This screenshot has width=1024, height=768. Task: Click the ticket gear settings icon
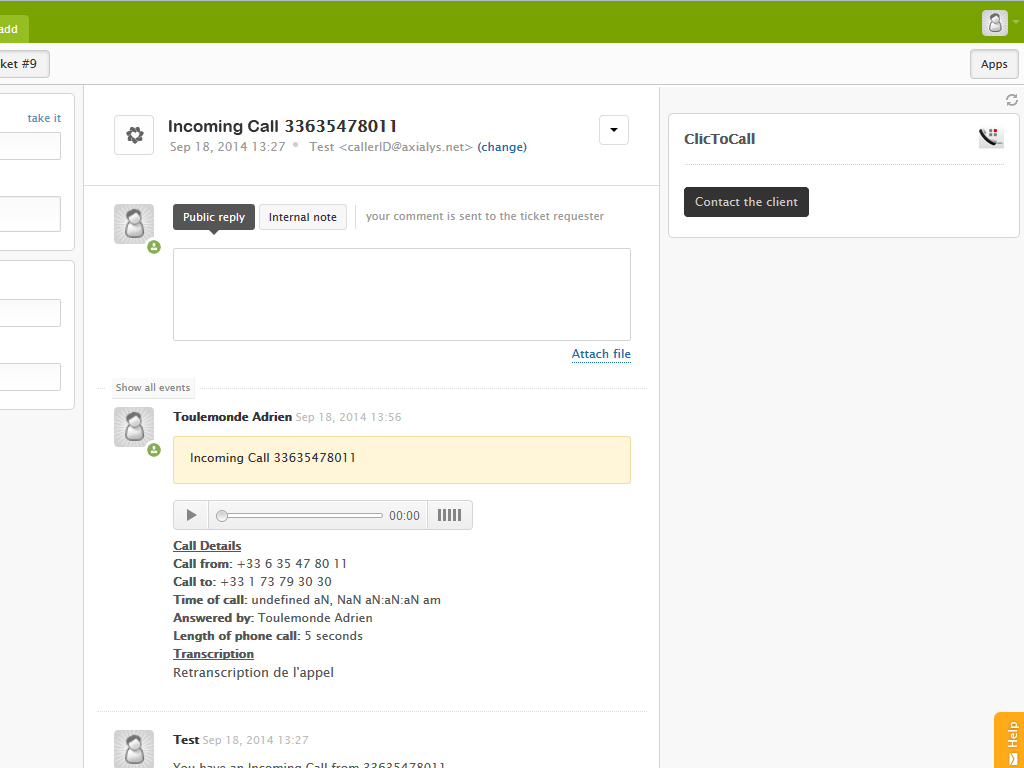[x=134, y=135]
